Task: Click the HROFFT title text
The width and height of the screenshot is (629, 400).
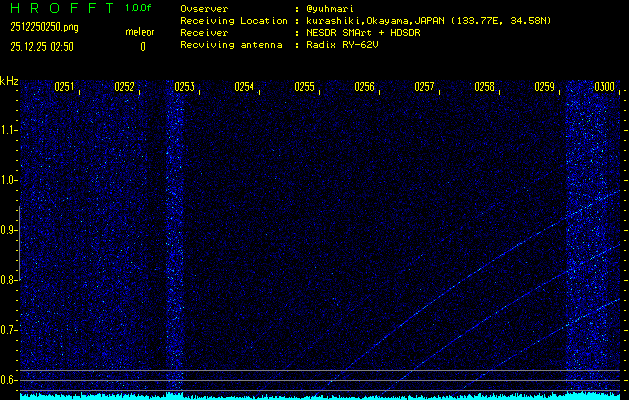Action: [62, 9]
